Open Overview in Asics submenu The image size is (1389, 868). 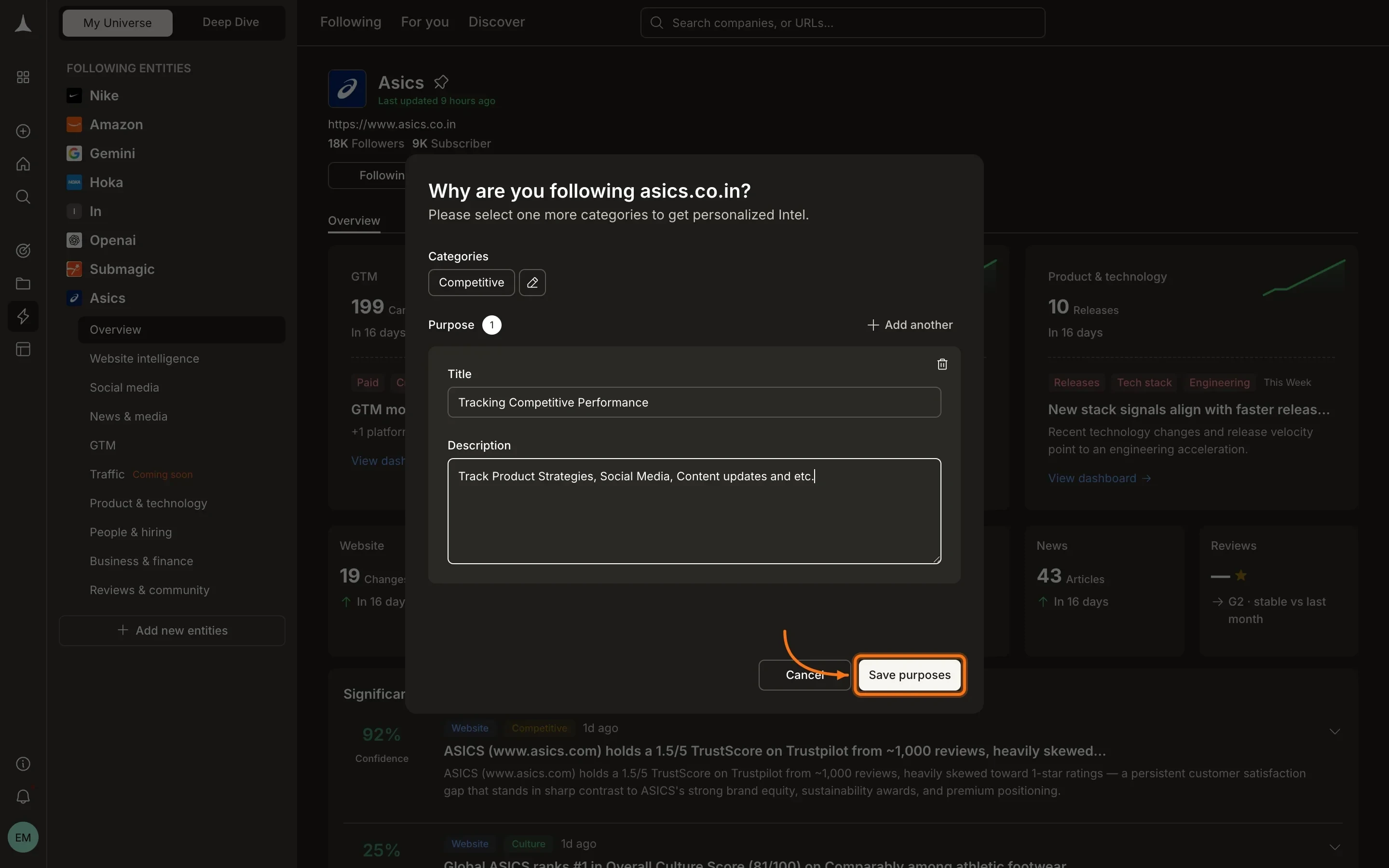[x=181, y=329]
